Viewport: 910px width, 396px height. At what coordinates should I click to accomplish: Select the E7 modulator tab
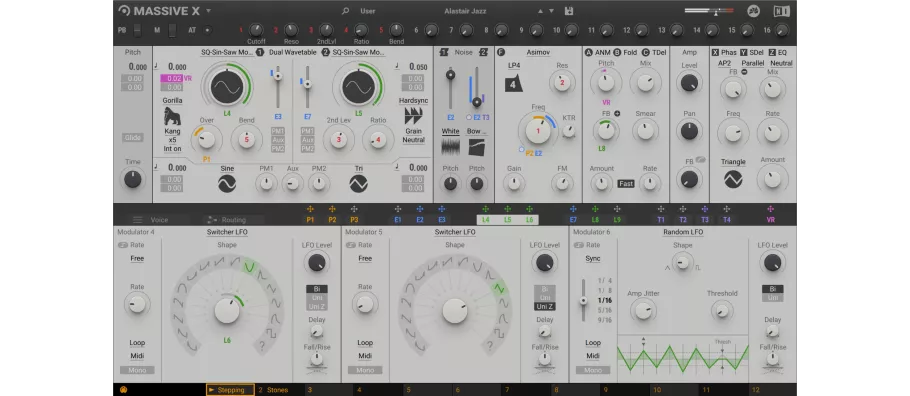(573, 219)
